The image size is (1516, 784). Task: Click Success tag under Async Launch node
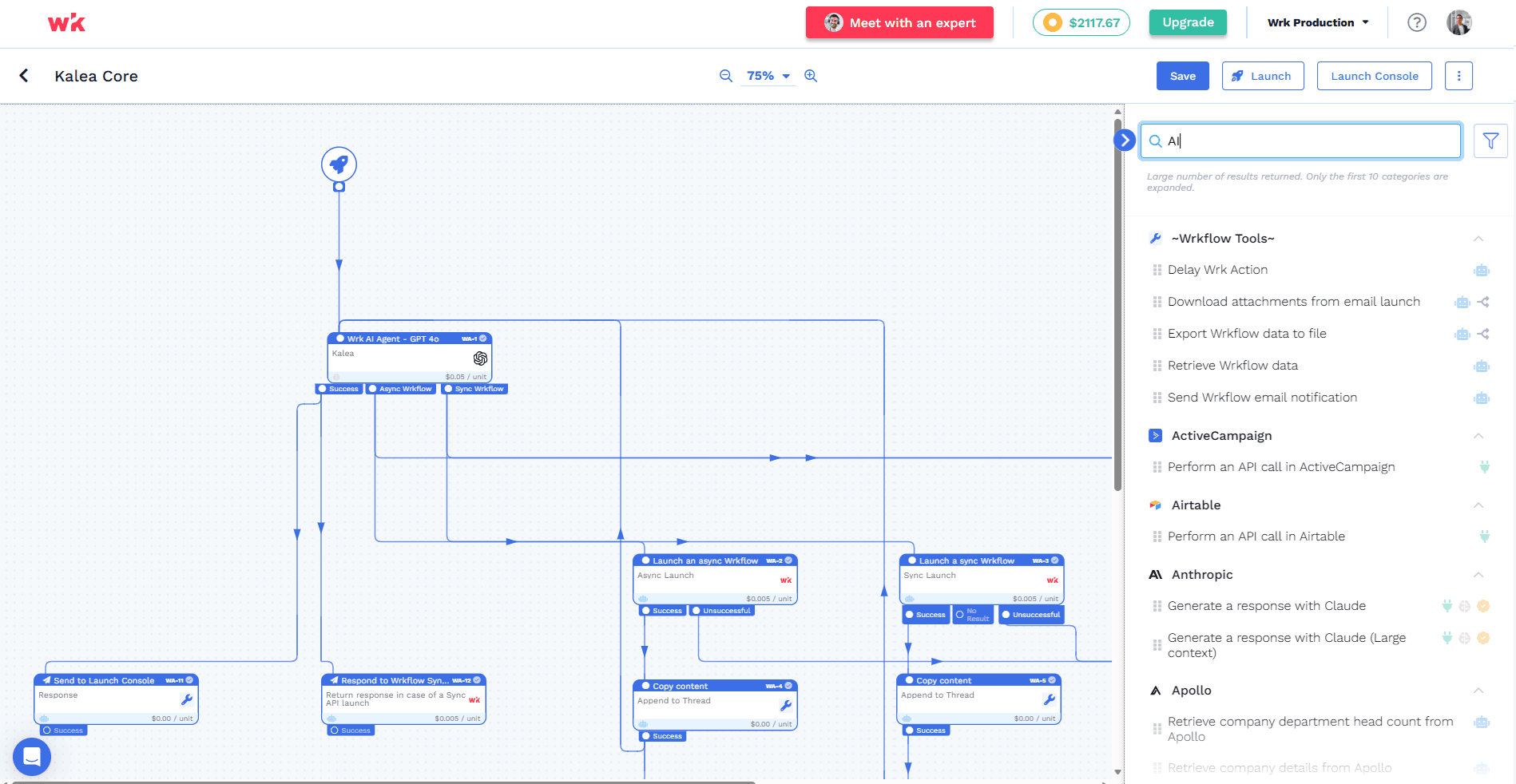point(663,611)
